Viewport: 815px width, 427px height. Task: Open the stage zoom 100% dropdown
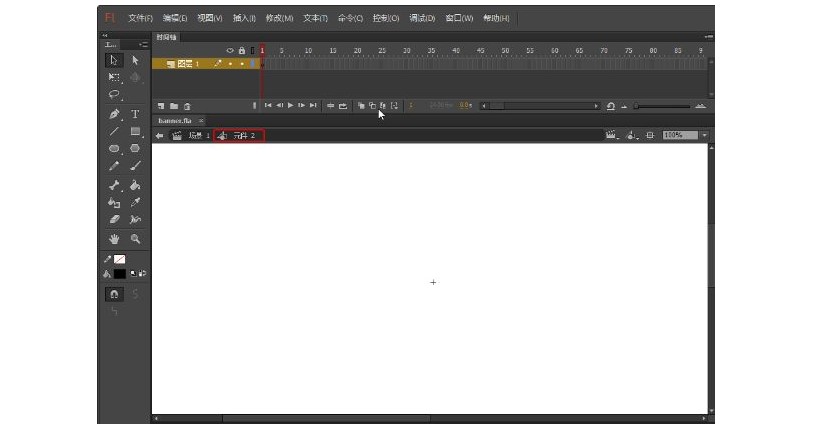click(x=704, y=135)
